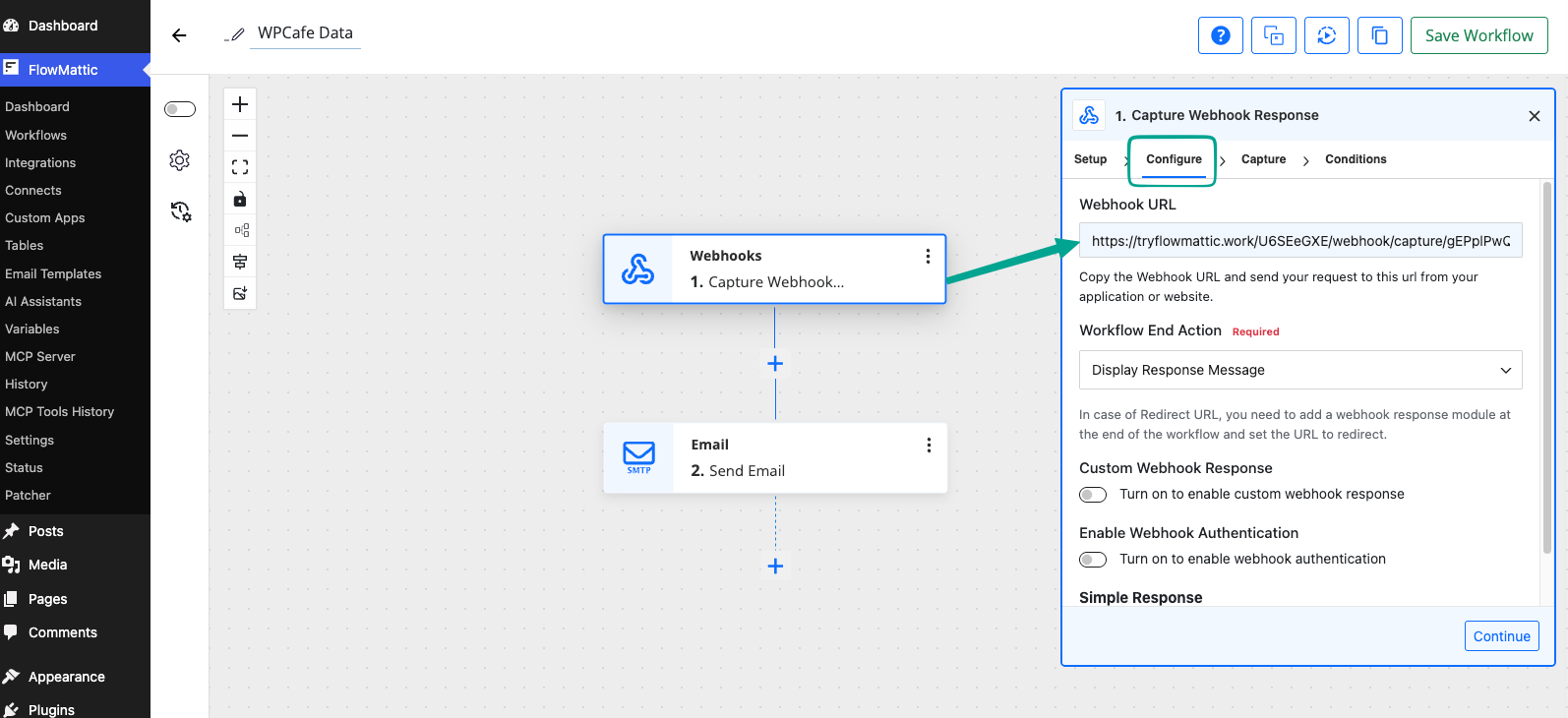Switch to the Conditions tab
The height and width of the screenshot is (718, 1568).
tap(1356, 159)
